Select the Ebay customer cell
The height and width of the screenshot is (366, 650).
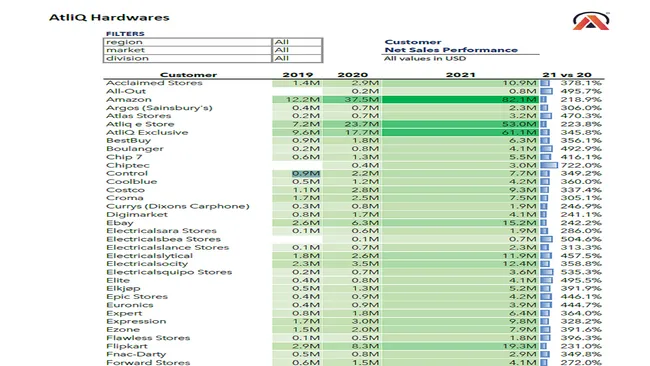tap(120, 223)
